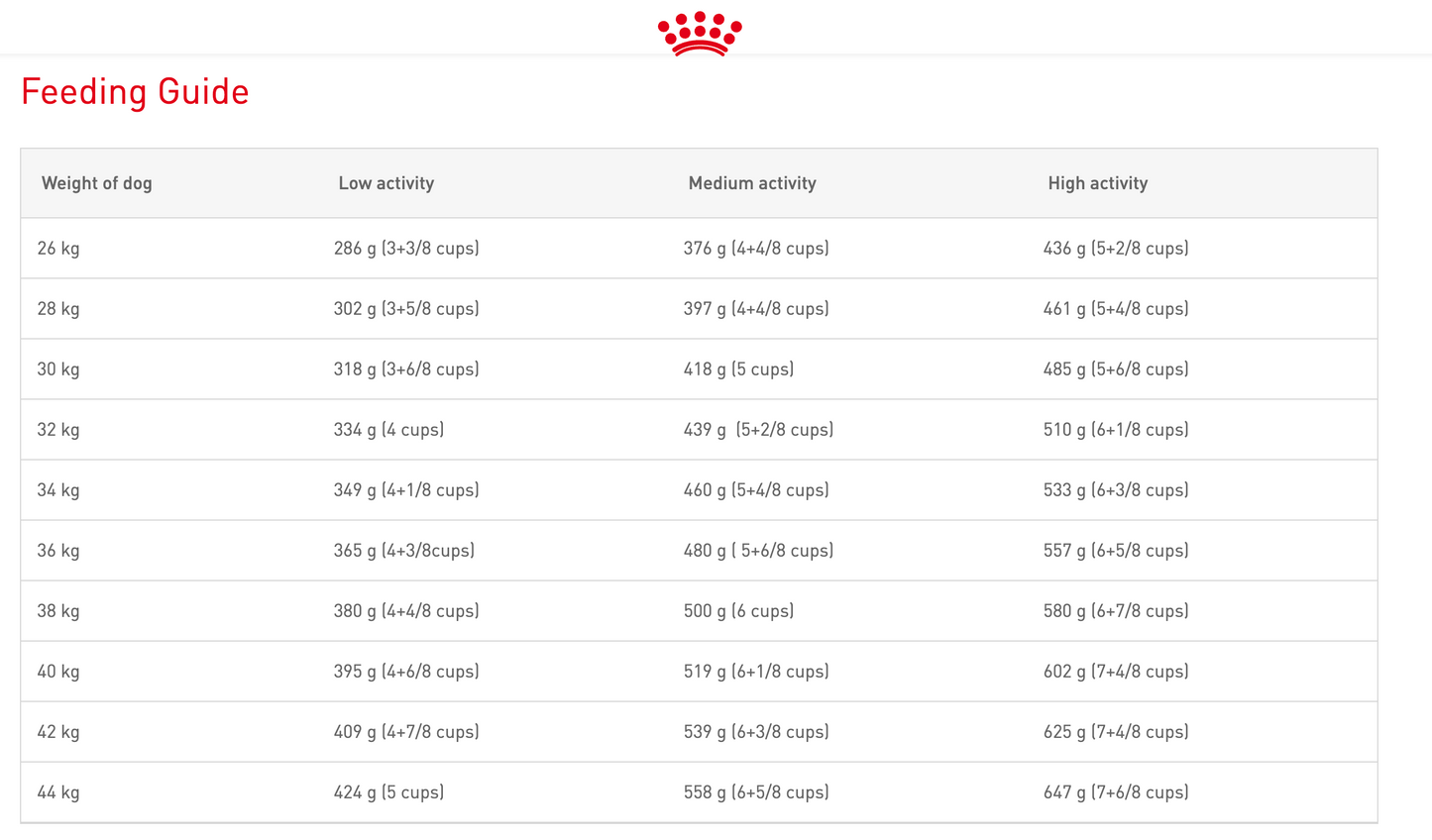This screenshot has height=840, width=1432.
Task: Click the 365 g (4+3/8cups) cell
Action: tap(404, 551)
